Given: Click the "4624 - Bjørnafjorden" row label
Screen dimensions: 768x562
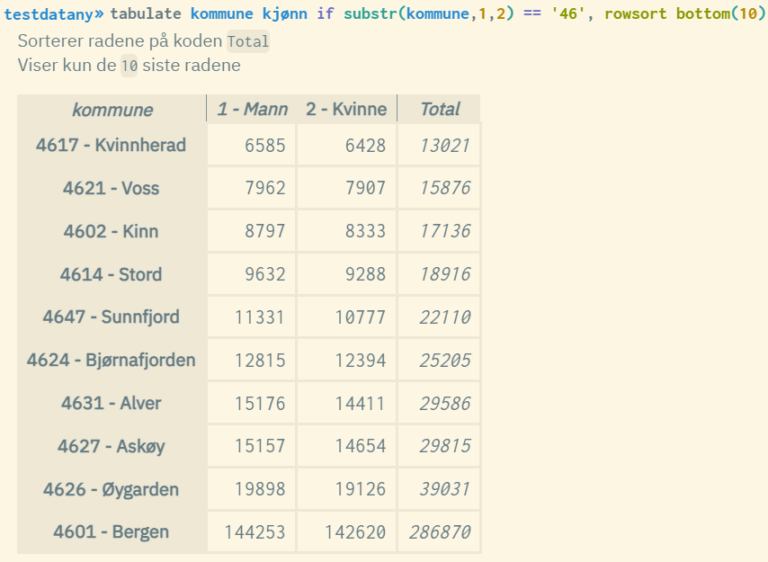Looking at the screenshot, I should tap(111, 360).
